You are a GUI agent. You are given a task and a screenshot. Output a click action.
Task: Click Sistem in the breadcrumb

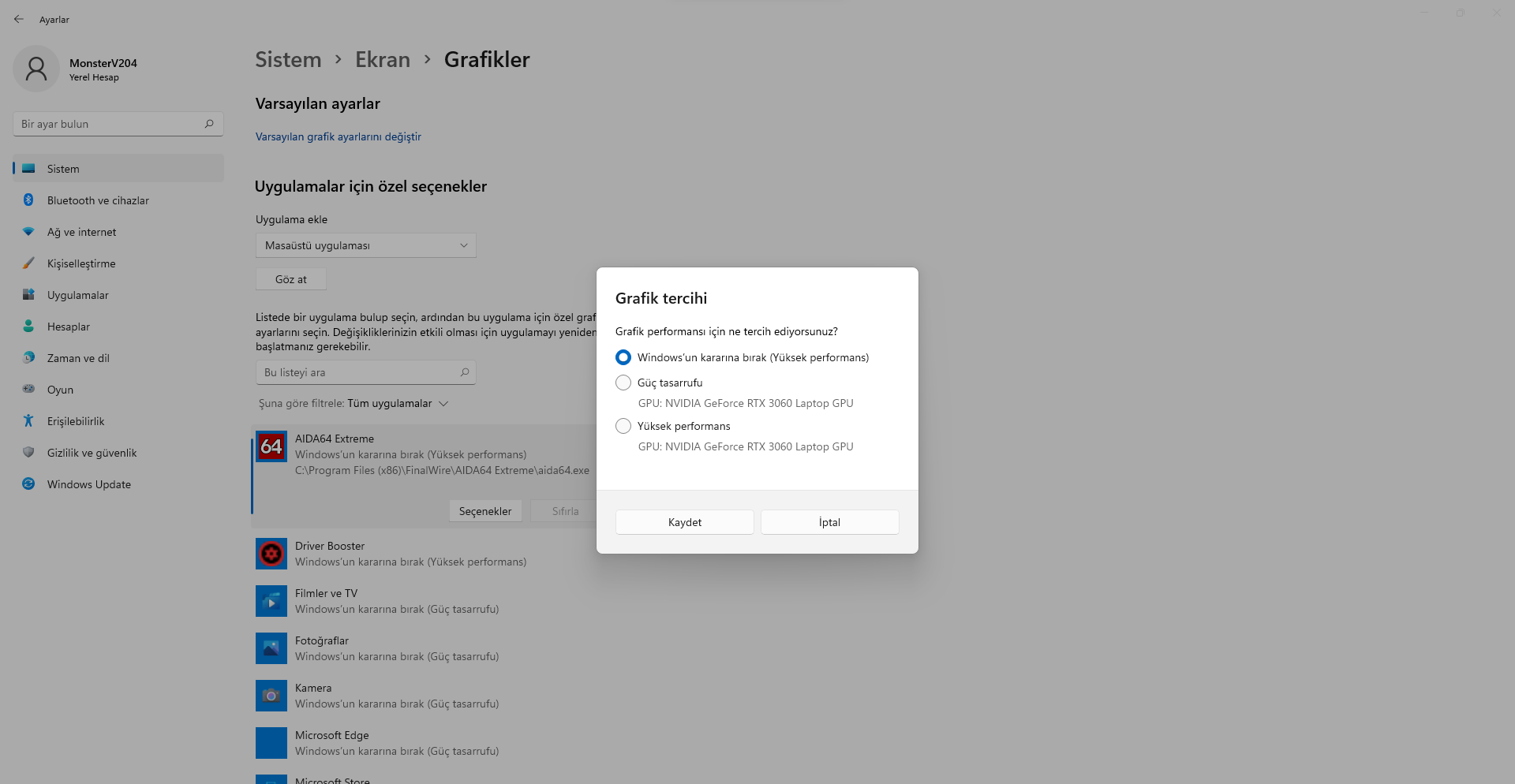288,60
